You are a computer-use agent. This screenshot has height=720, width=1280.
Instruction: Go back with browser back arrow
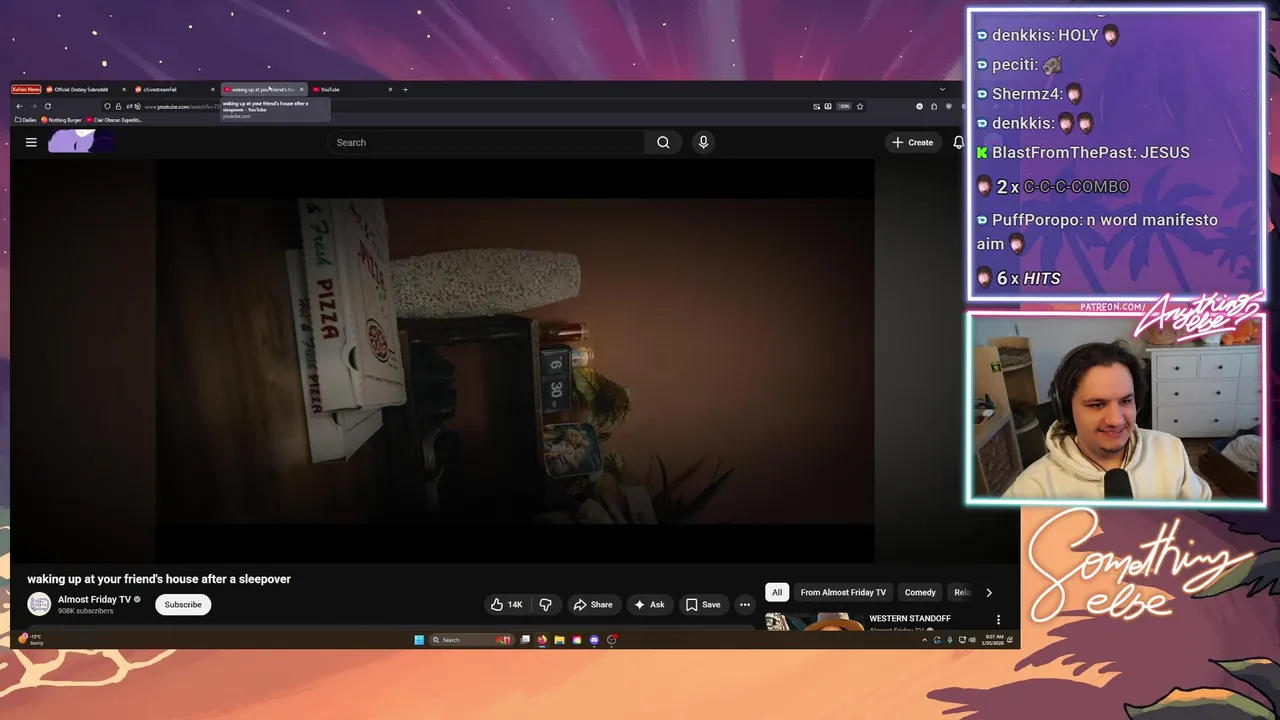point(19,106)
